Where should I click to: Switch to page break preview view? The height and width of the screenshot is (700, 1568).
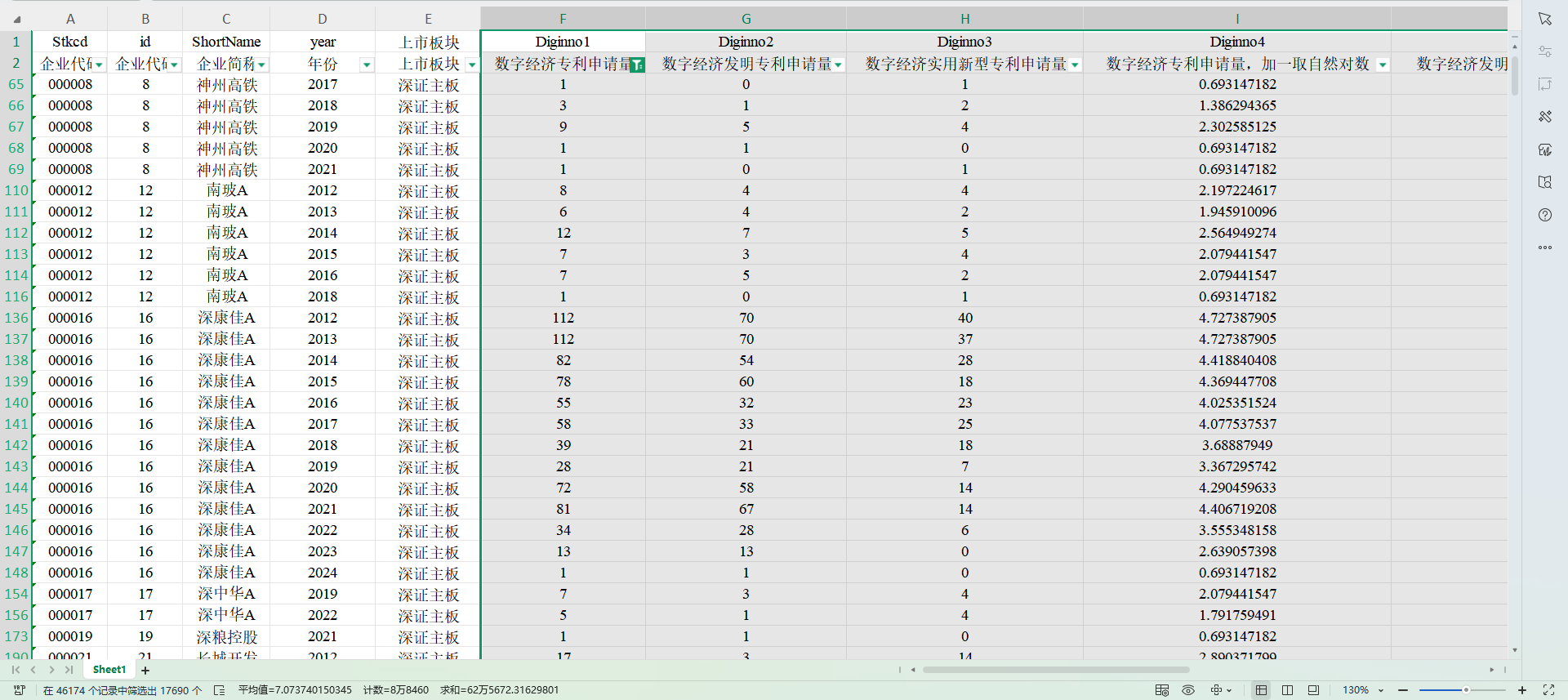coord(1287,690)
